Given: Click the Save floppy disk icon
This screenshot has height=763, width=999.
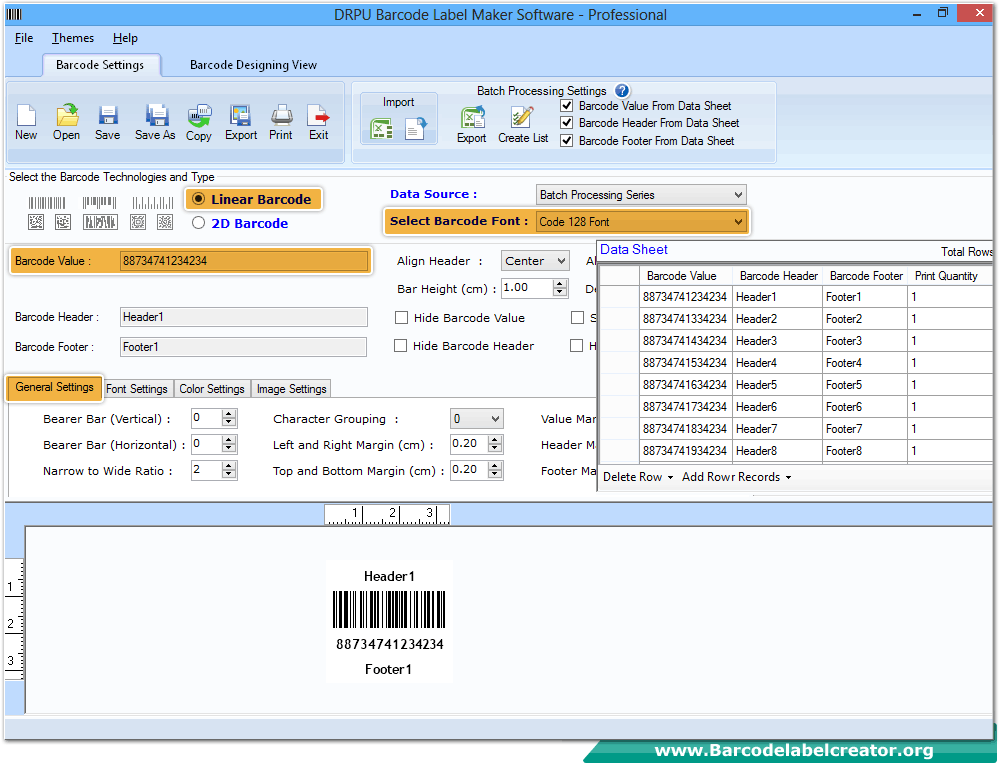Looking at the screenshot, I should click(108, 115).
